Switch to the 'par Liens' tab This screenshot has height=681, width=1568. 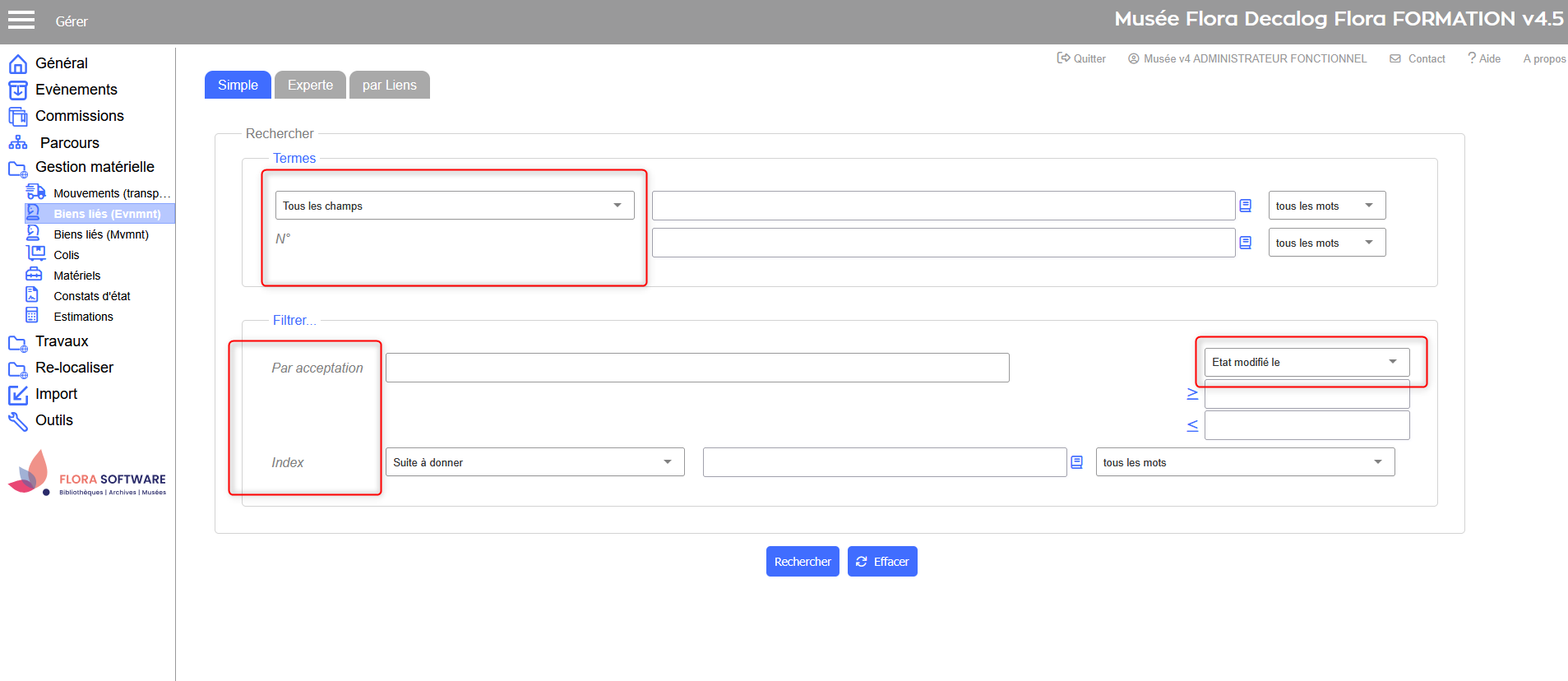point(389,85)
